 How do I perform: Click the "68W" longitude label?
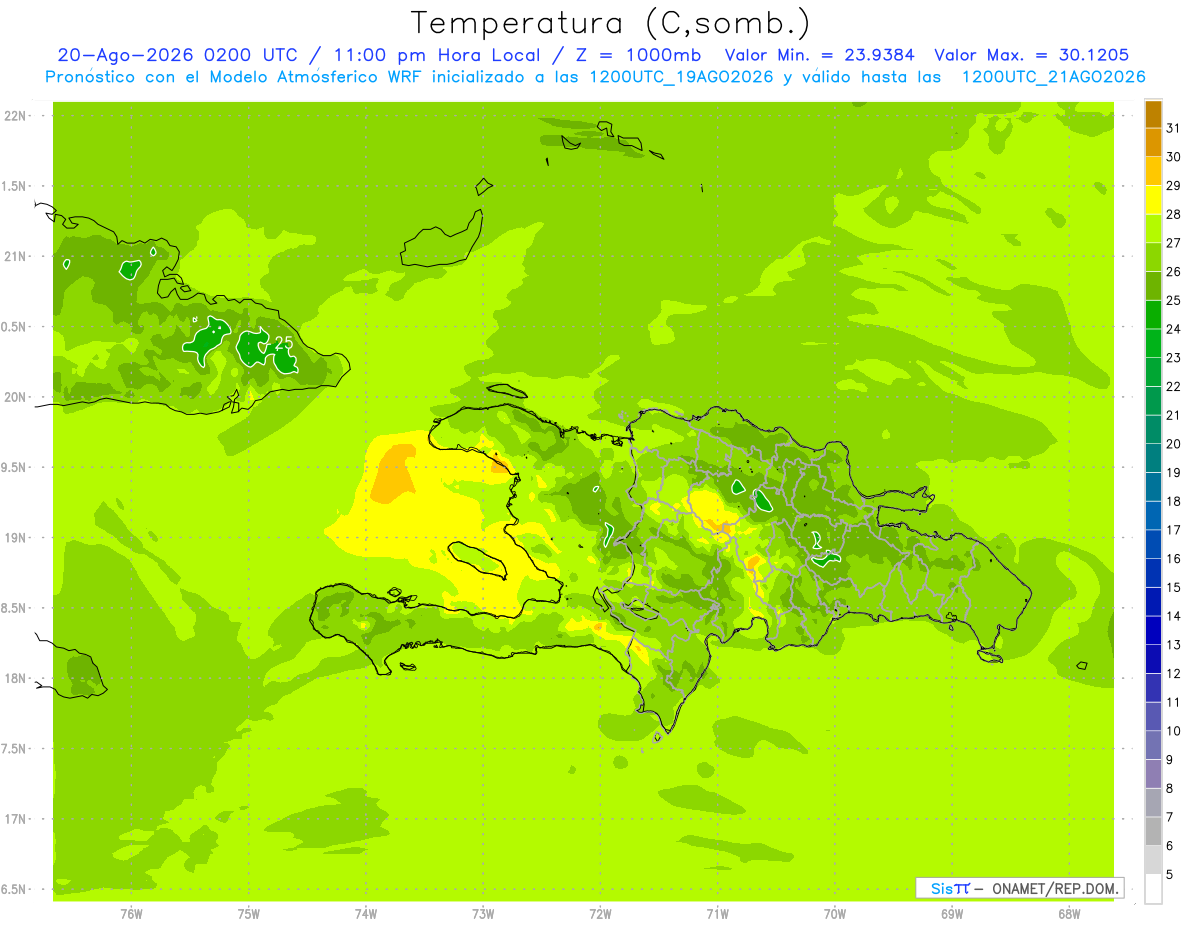point(1069,914)
